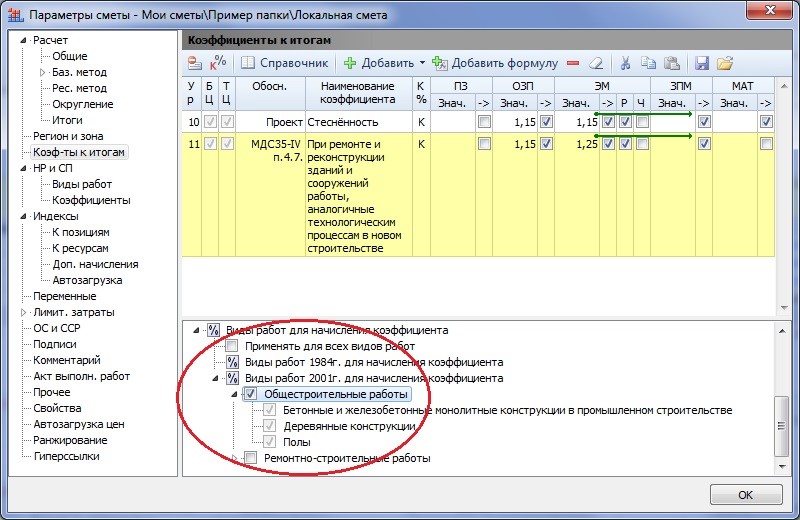Collapse the Индексы tree node
800x520 pixels.
23,216
